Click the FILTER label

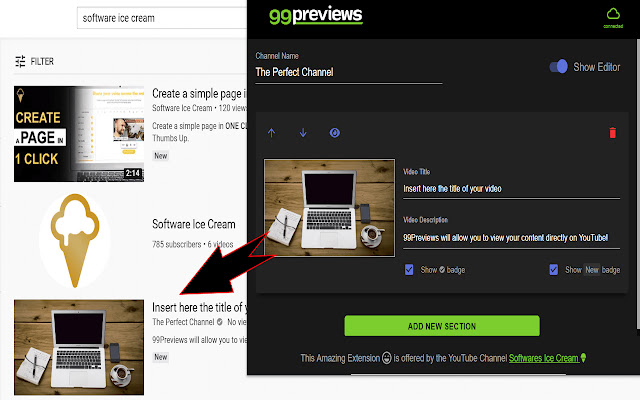click(x=42, y=62)
